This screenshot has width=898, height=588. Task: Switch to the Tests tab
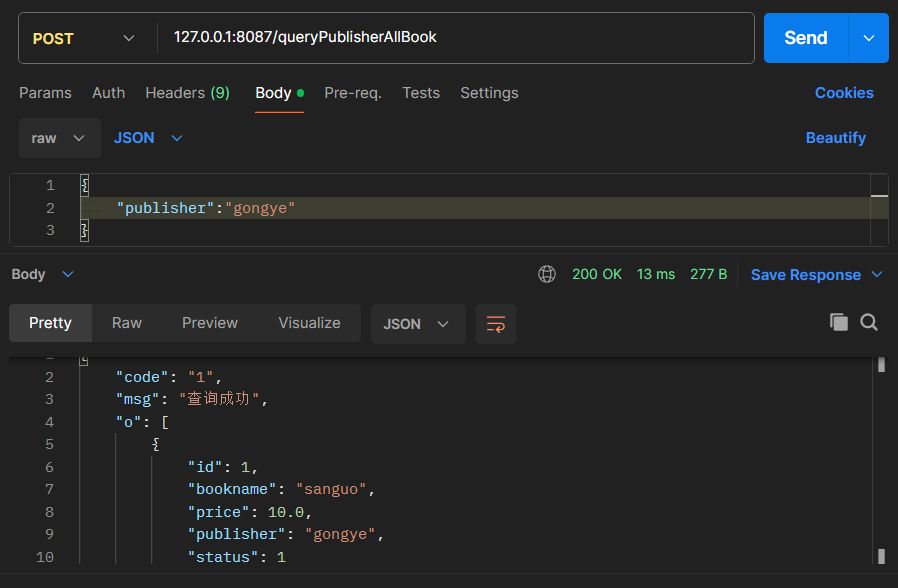pyautogui.click(x=421, y=93)
